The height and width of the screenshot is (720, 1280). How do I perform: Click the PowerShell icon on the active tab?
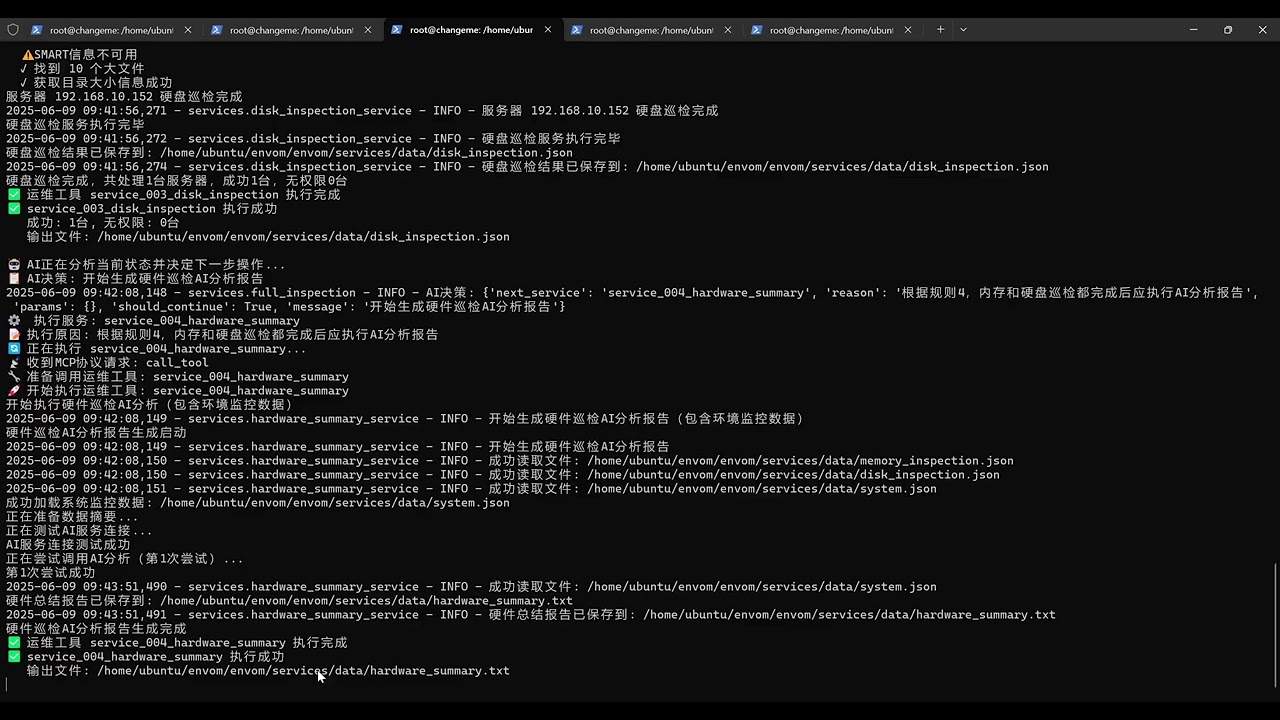point(397,30)
